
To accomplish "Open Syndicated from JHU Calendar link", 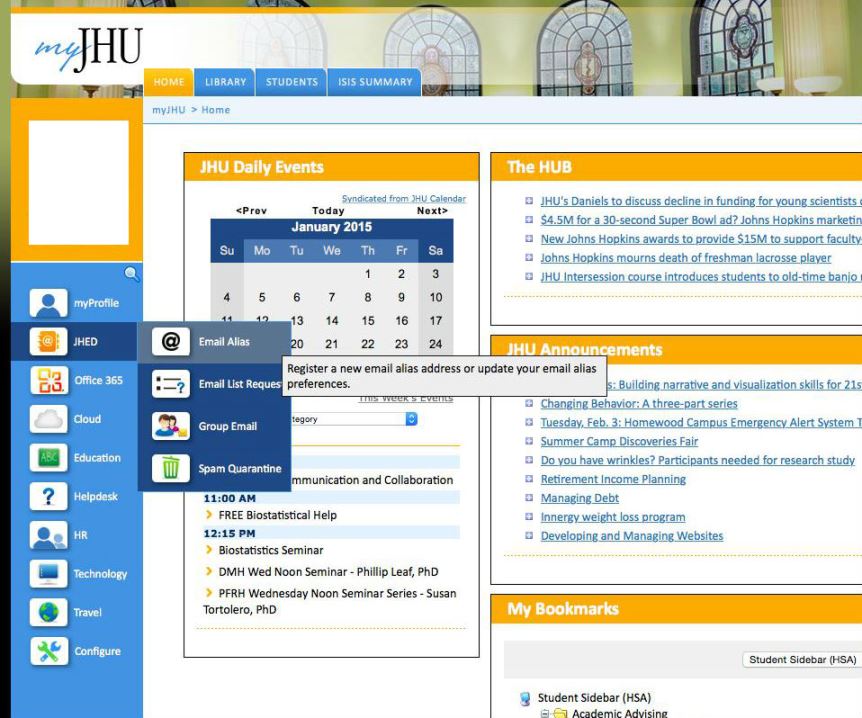I will tap(404, 198).
